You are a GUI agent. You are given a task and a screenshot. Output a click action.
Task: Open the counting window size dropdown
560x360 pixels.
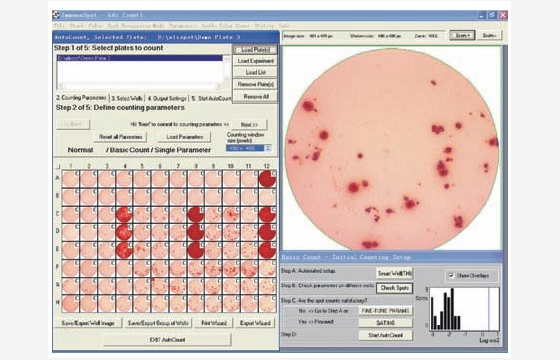point(268,148)
